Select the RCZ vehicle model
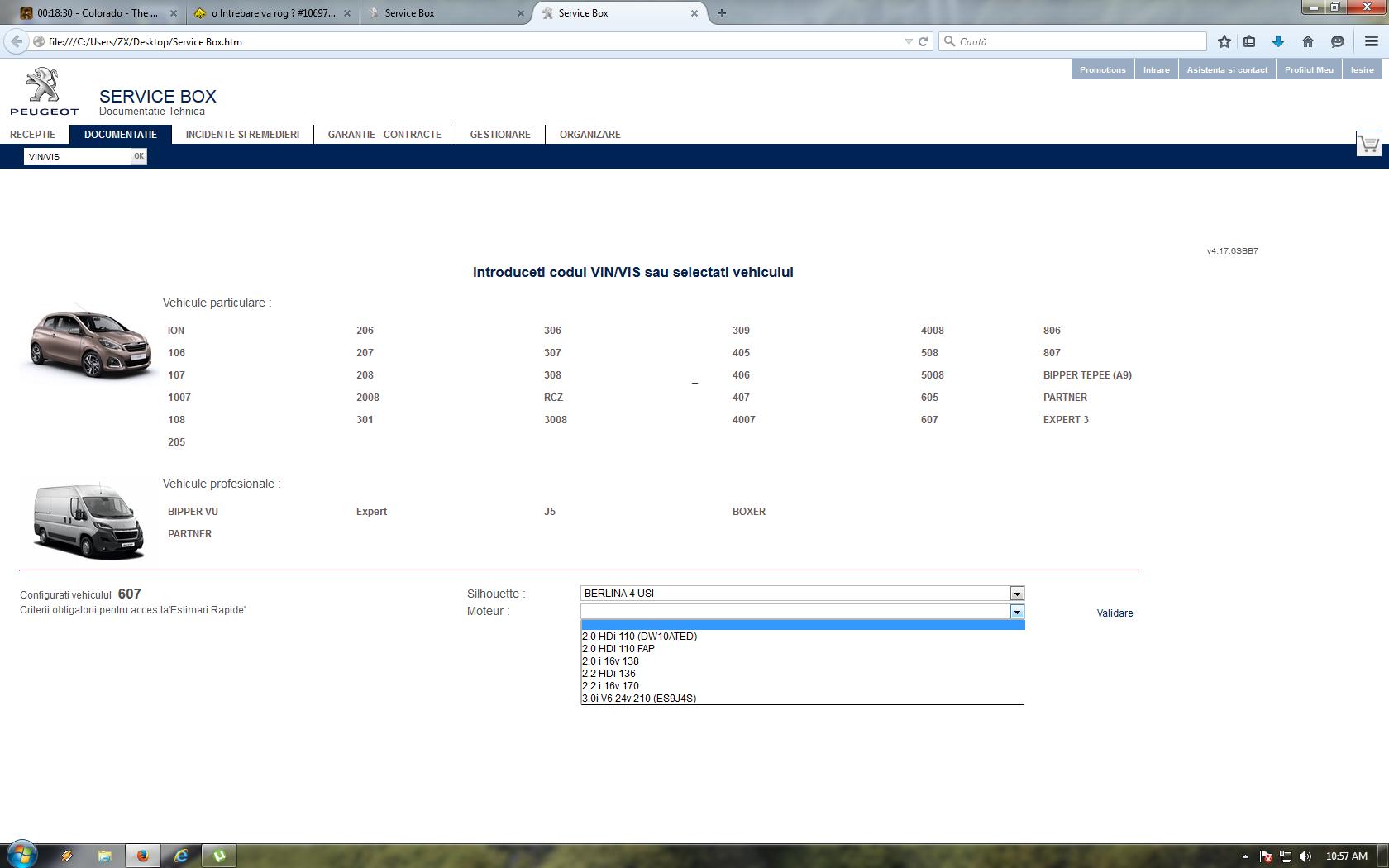 [553, 398]
